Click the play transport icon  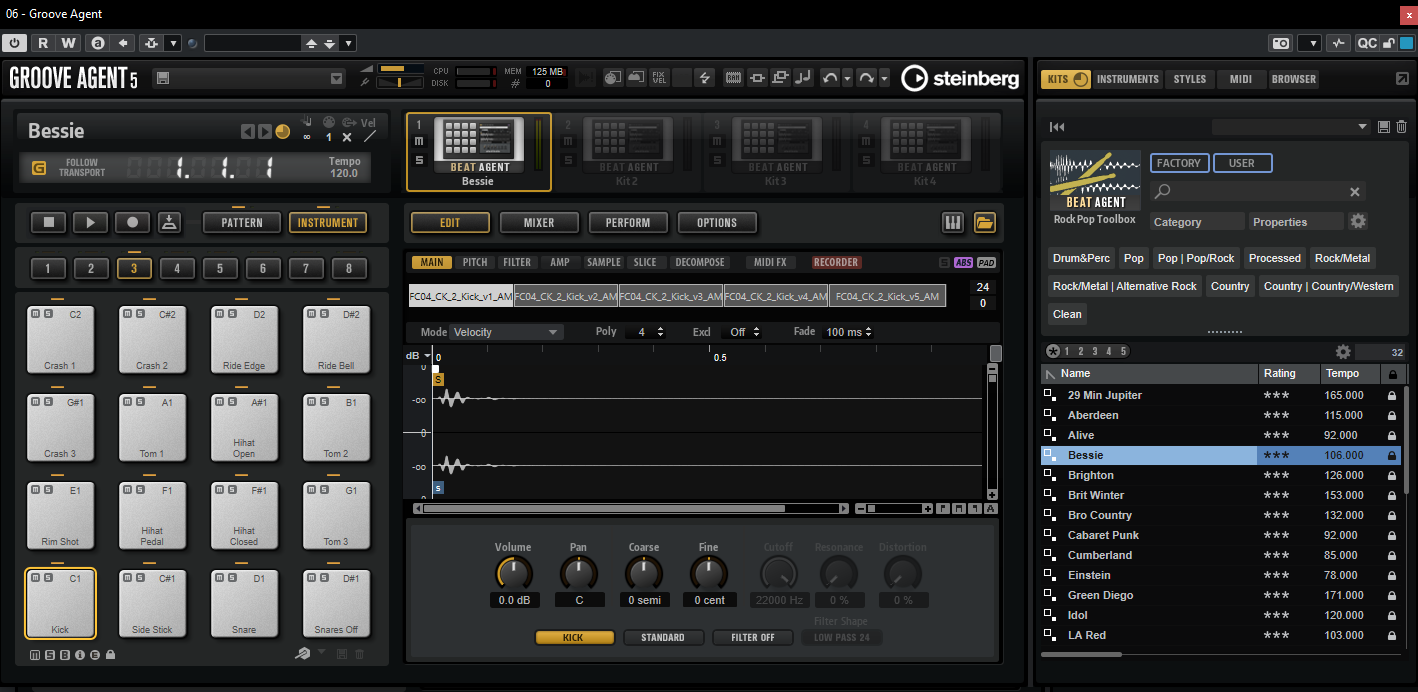(90, 222)
